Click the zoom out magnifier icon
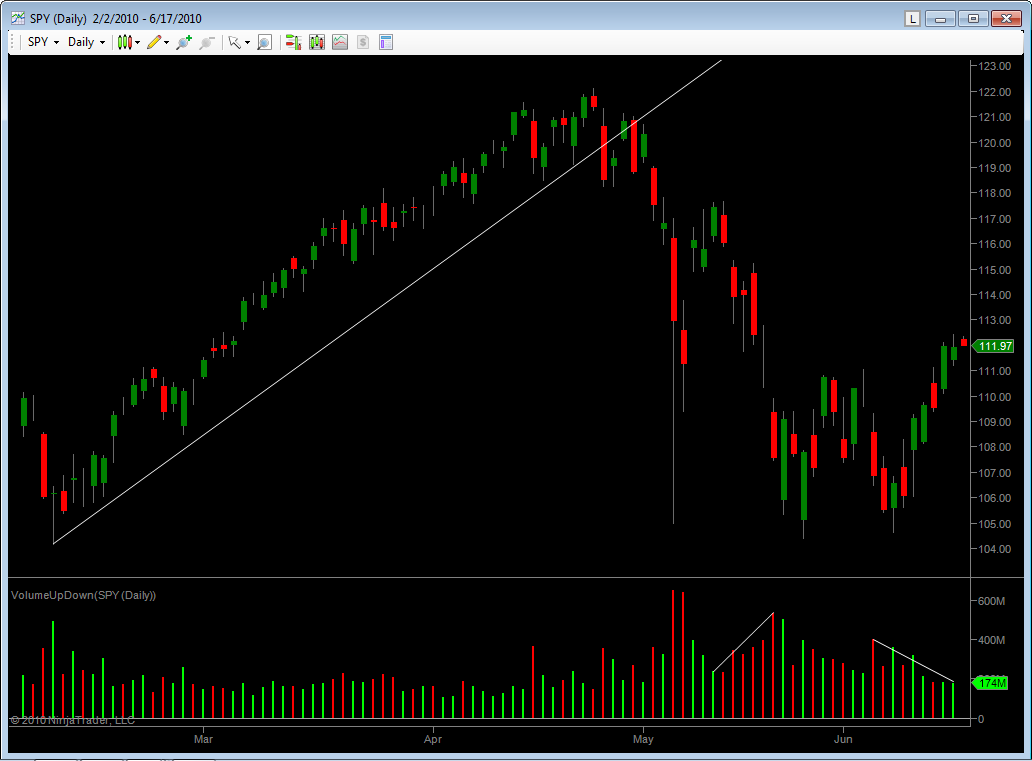Screen dimensions: 1032x761 207,42
